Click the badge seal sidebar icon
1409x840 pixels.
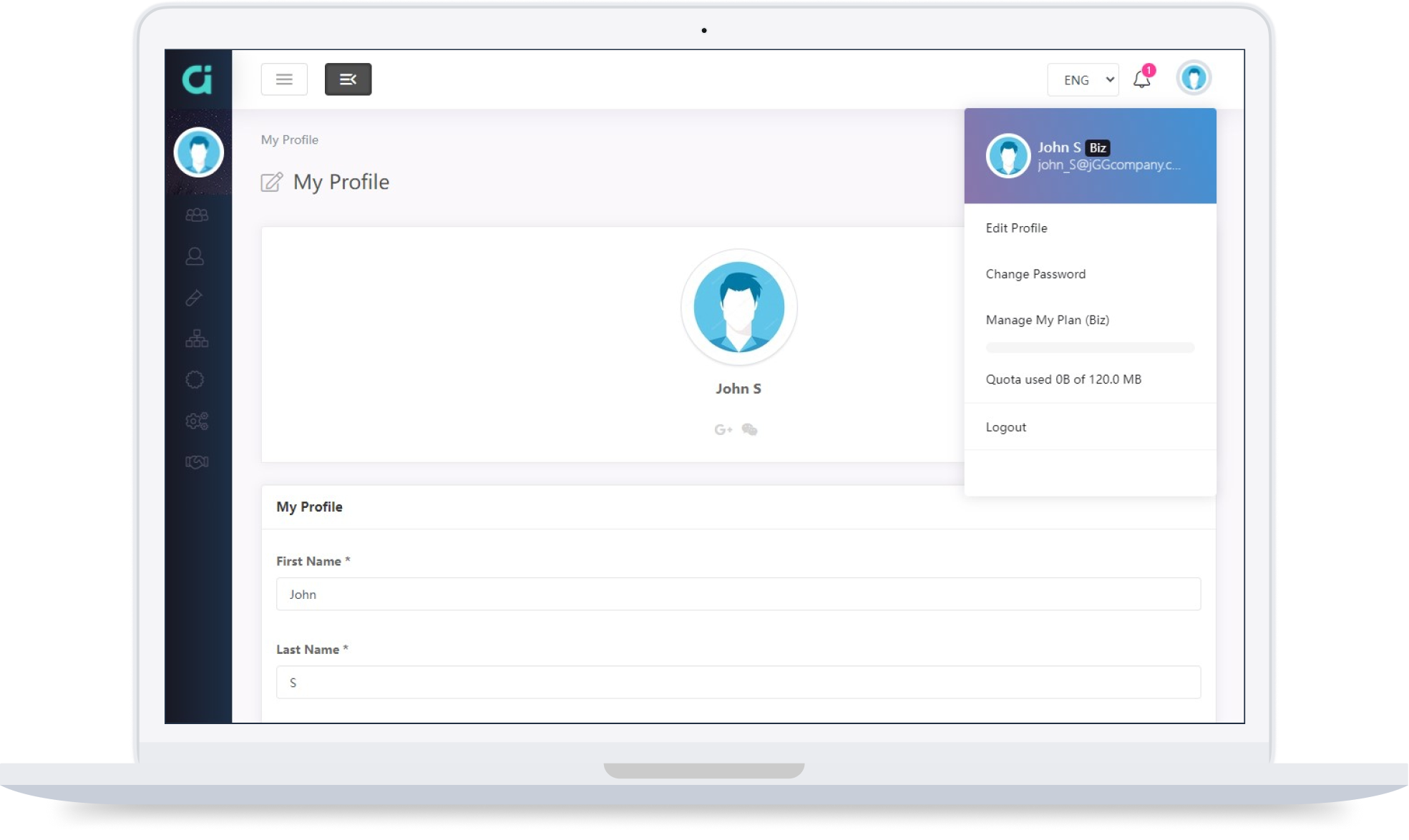(195, 380)
